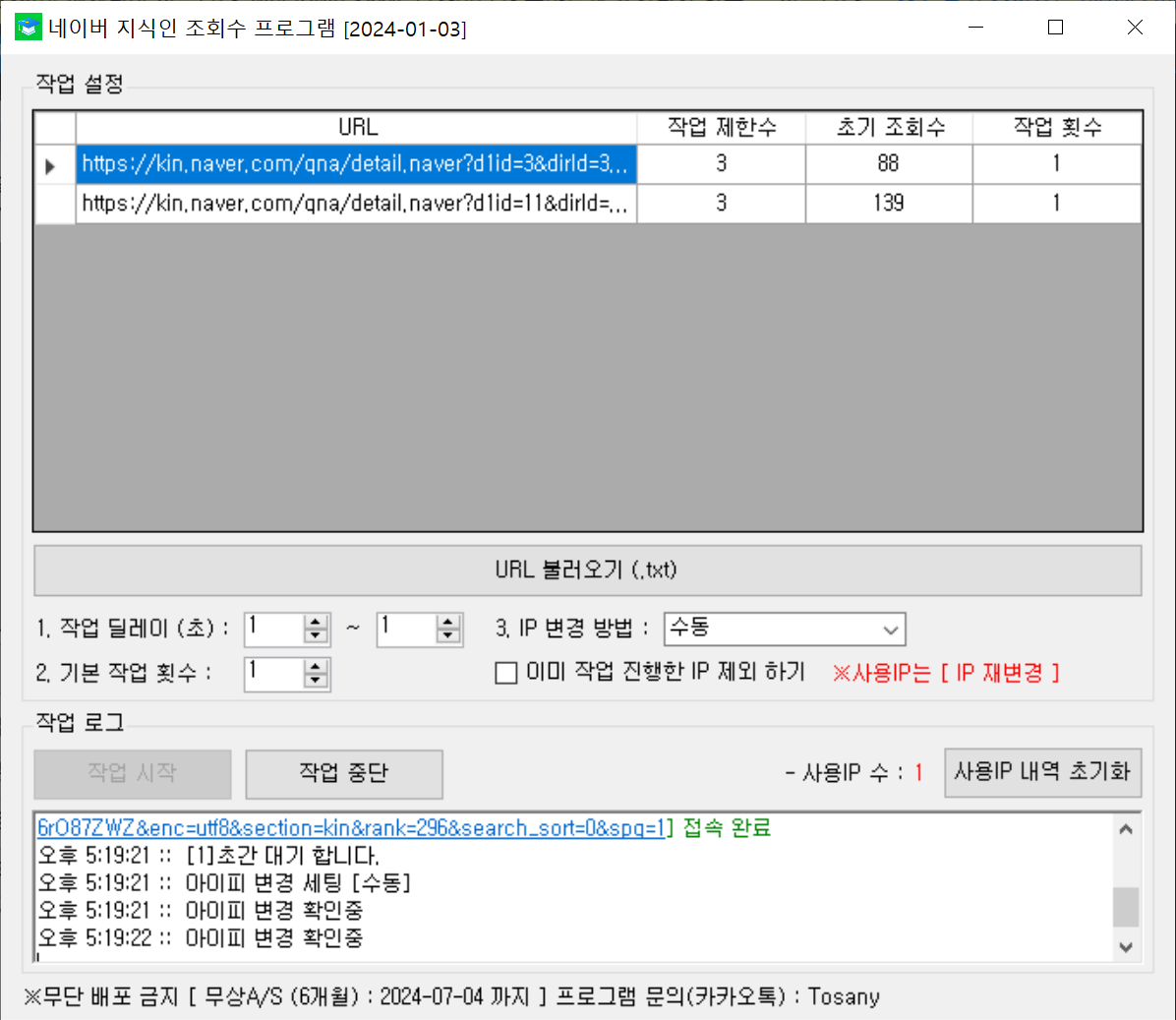This screenshot has height=1020, width=1176.
Task: Tick the '이미 작업 진행한 IP 제외 하기' checkbox
Action: 506,673
